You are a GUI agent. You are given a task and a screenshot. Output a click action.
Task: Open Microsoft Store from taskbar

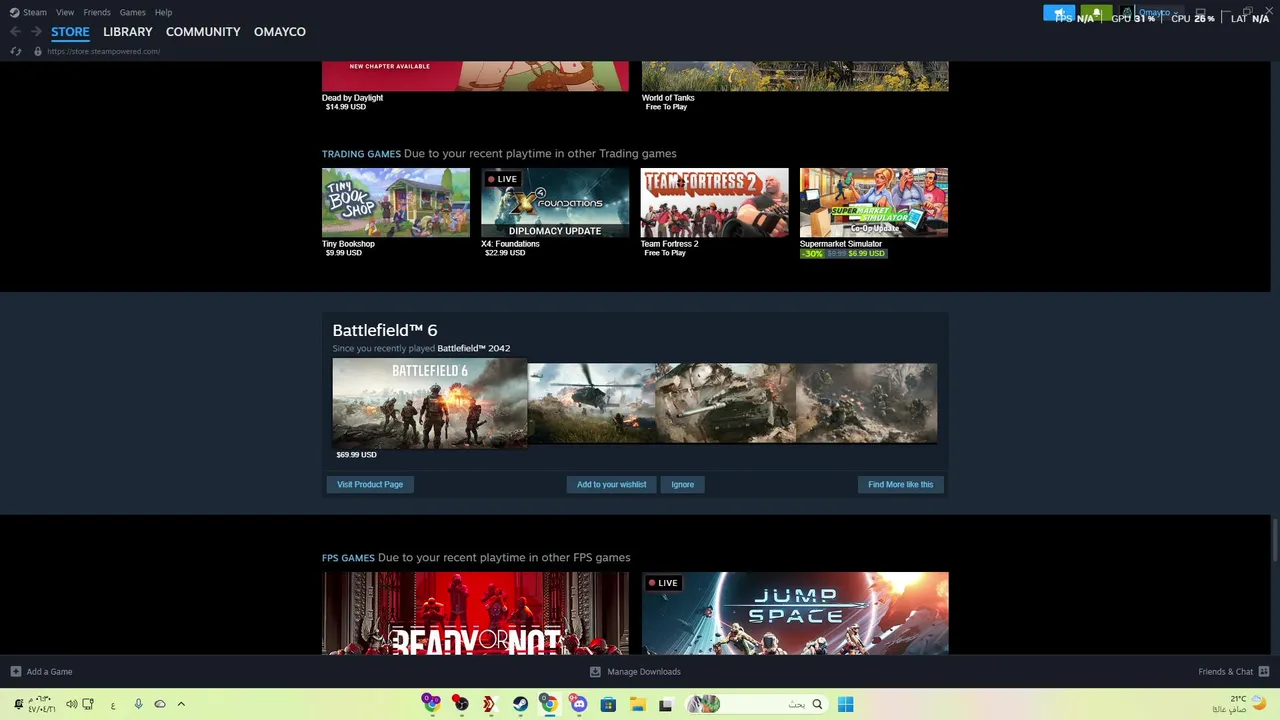pos(608,704)
